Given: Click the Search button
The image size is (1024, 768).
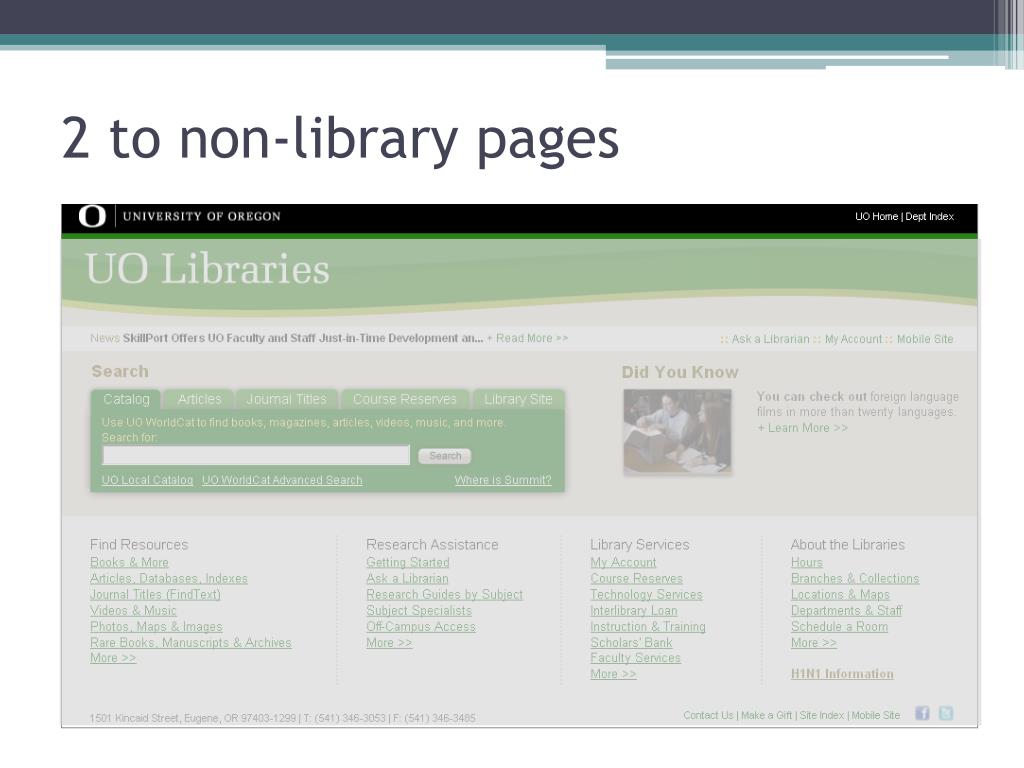Looking at the screenshot, I should [445, 456].
